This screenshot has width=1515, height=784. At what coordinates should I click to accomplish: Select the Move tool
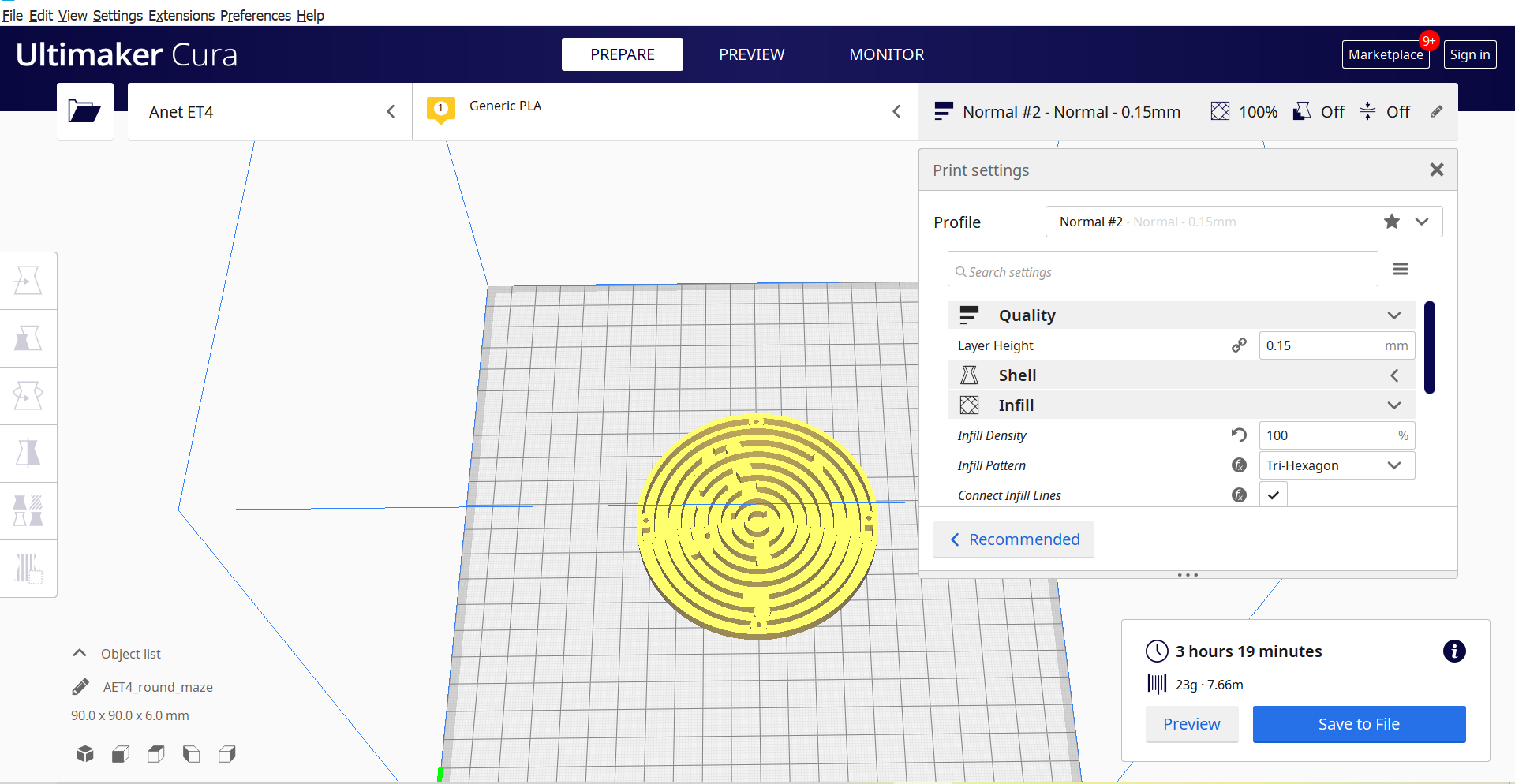28,280
